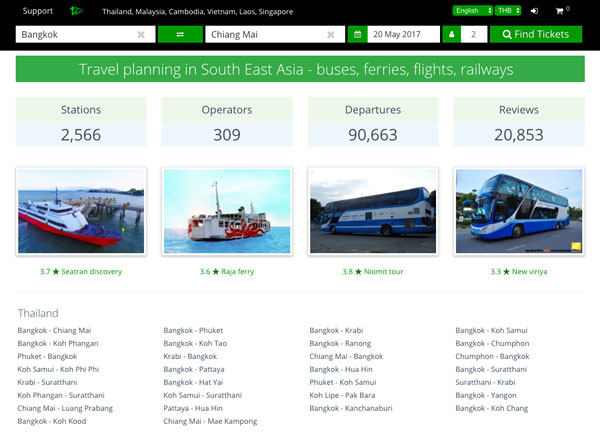Image resolution: width=600 pixels, height=434 pixels.
Task: Click the 12Go logo icon in header
Action: click(76, 11)
